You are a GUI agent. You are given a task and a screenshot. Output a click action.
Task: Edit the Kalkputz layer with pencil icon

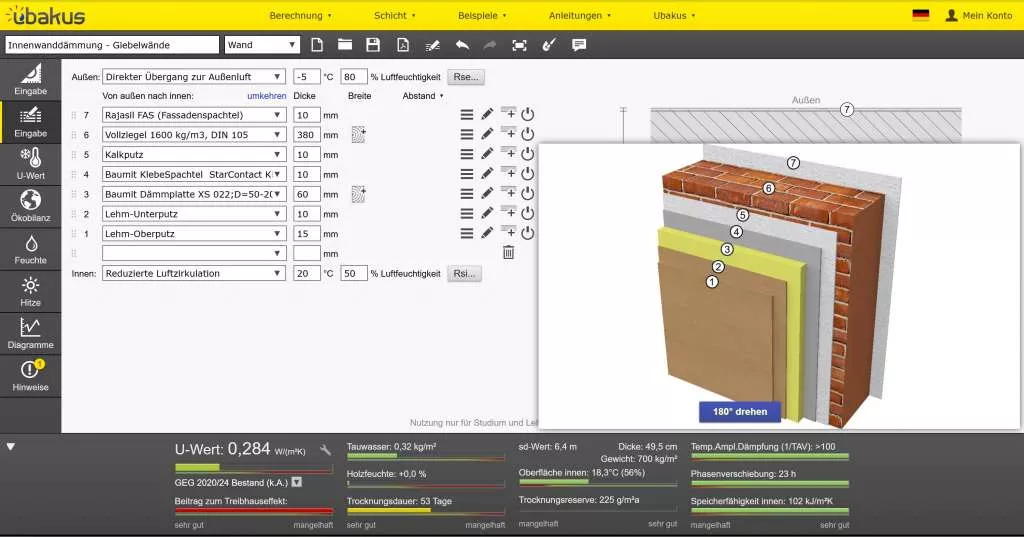click(487, 154)
